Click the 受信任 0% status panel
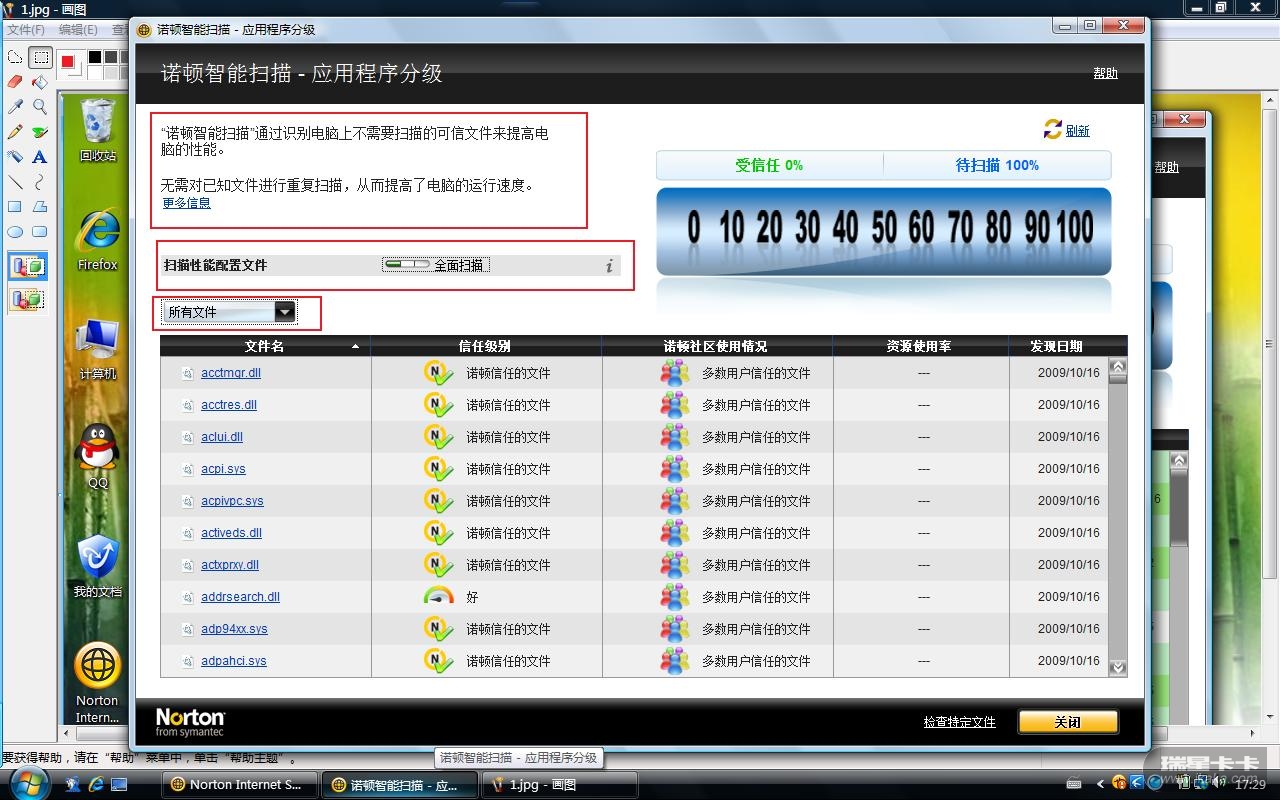Screen dimensions: 1280x800 pyautogui.click(x=769, y=165)
